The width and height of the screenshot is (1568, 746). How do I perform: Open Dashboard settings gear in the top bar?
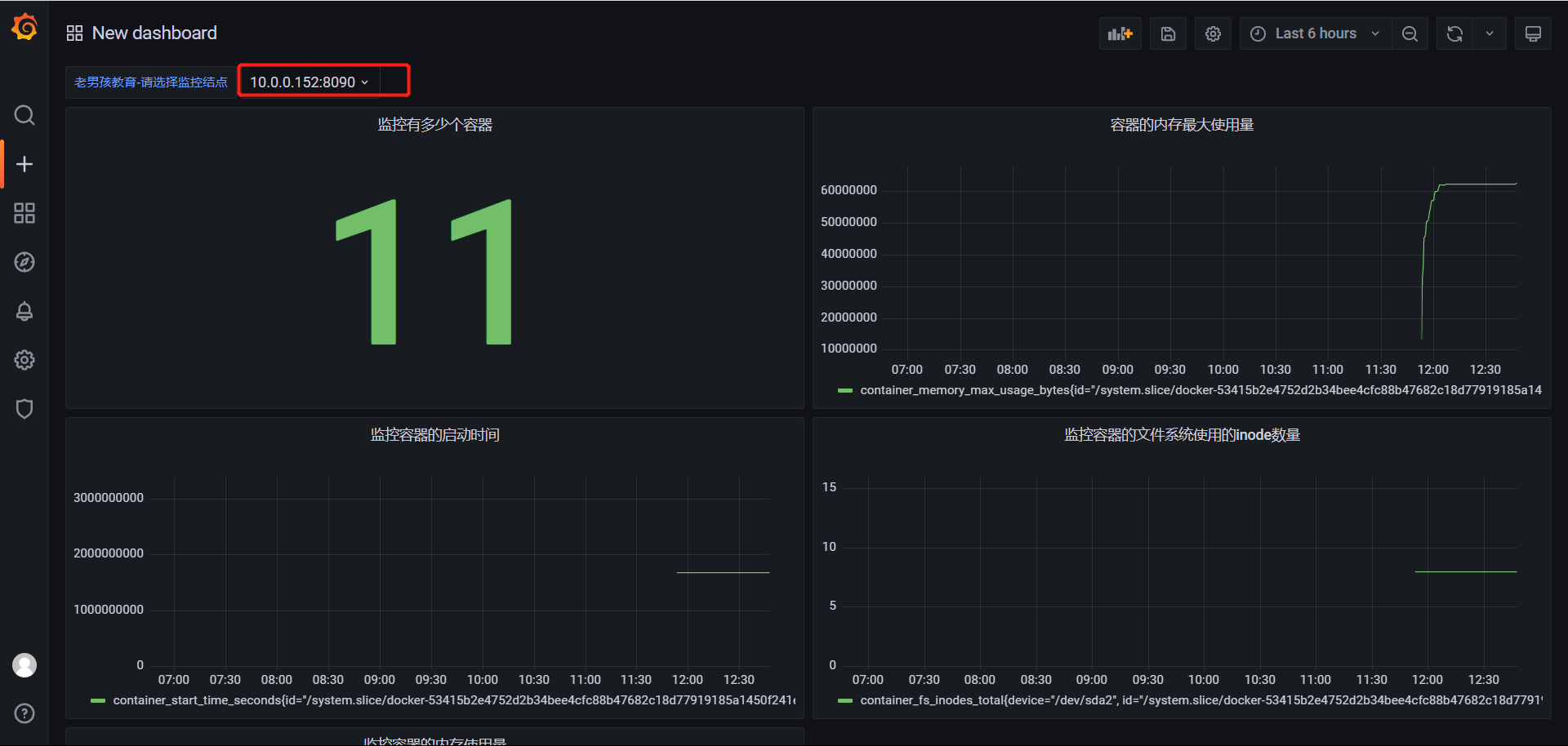1213,33
